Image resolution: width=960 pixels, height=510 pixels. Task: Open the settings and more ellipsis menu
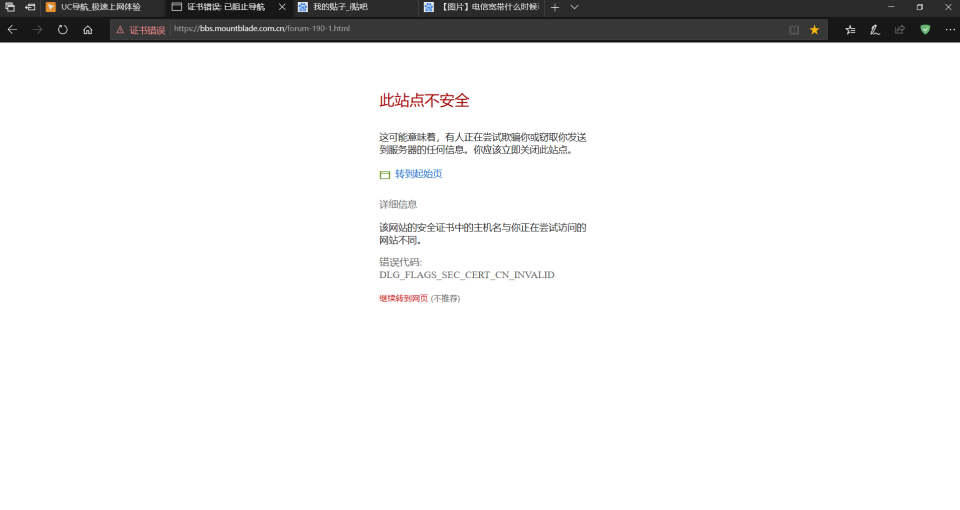[x=950, y=29]
